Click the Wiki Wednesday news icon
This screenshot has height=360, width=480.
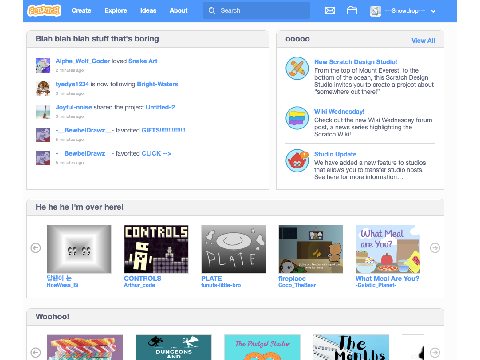coord(297,118)
